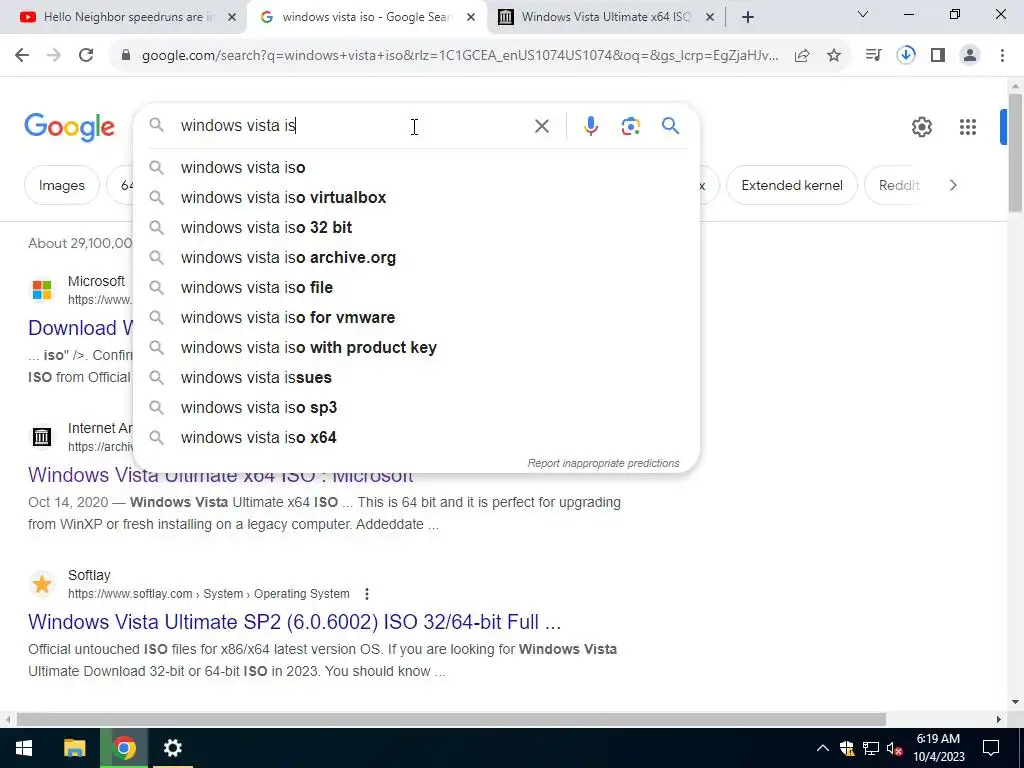Choose suggestion windows vista iso for vmware
1024x768 pixels.
(416, 317)
